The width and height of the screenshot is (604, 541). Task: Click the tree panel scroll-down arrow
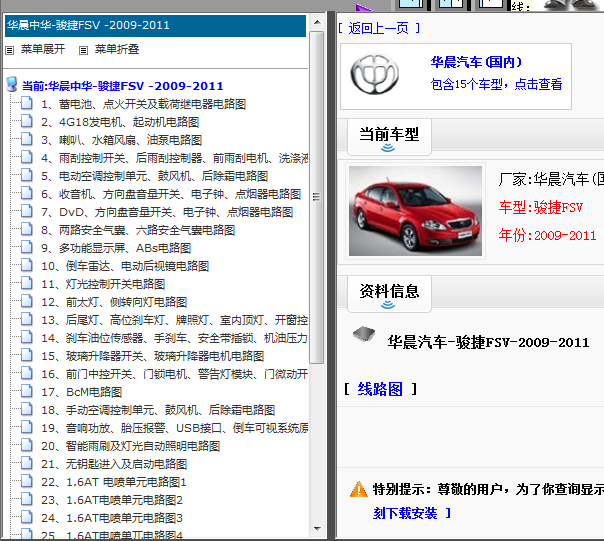click(x=317, y=529)
